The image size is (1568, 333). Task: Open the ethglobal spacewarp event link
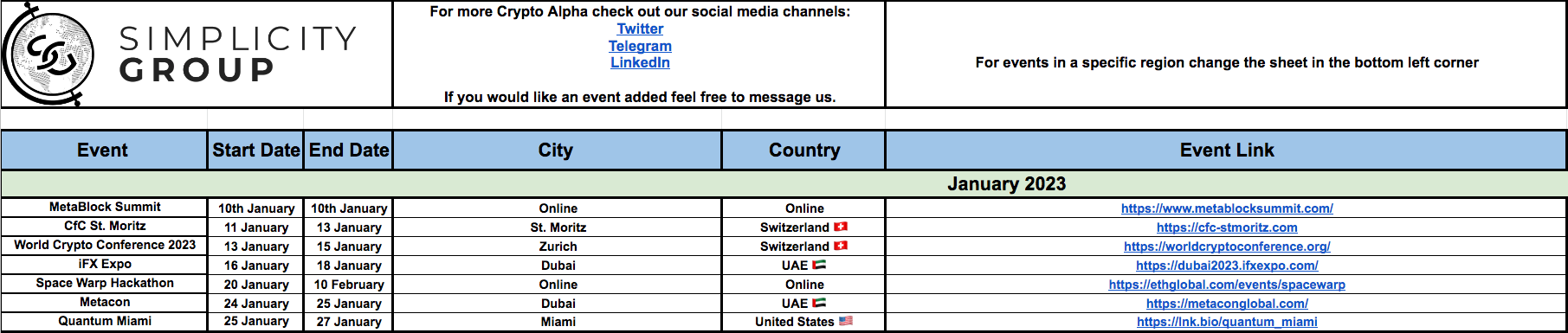coord(1227,285)
